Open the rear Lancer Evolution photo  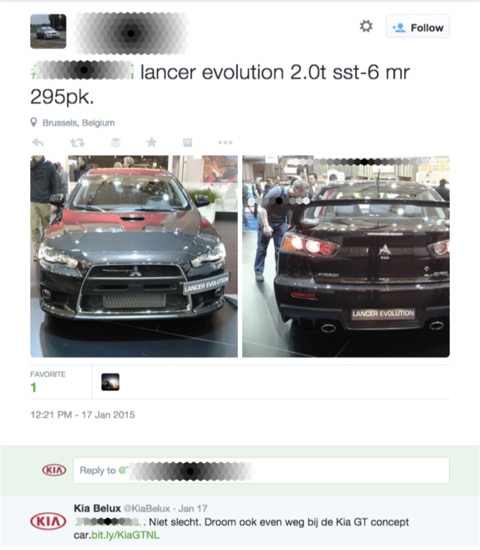[x=346, y=256]
